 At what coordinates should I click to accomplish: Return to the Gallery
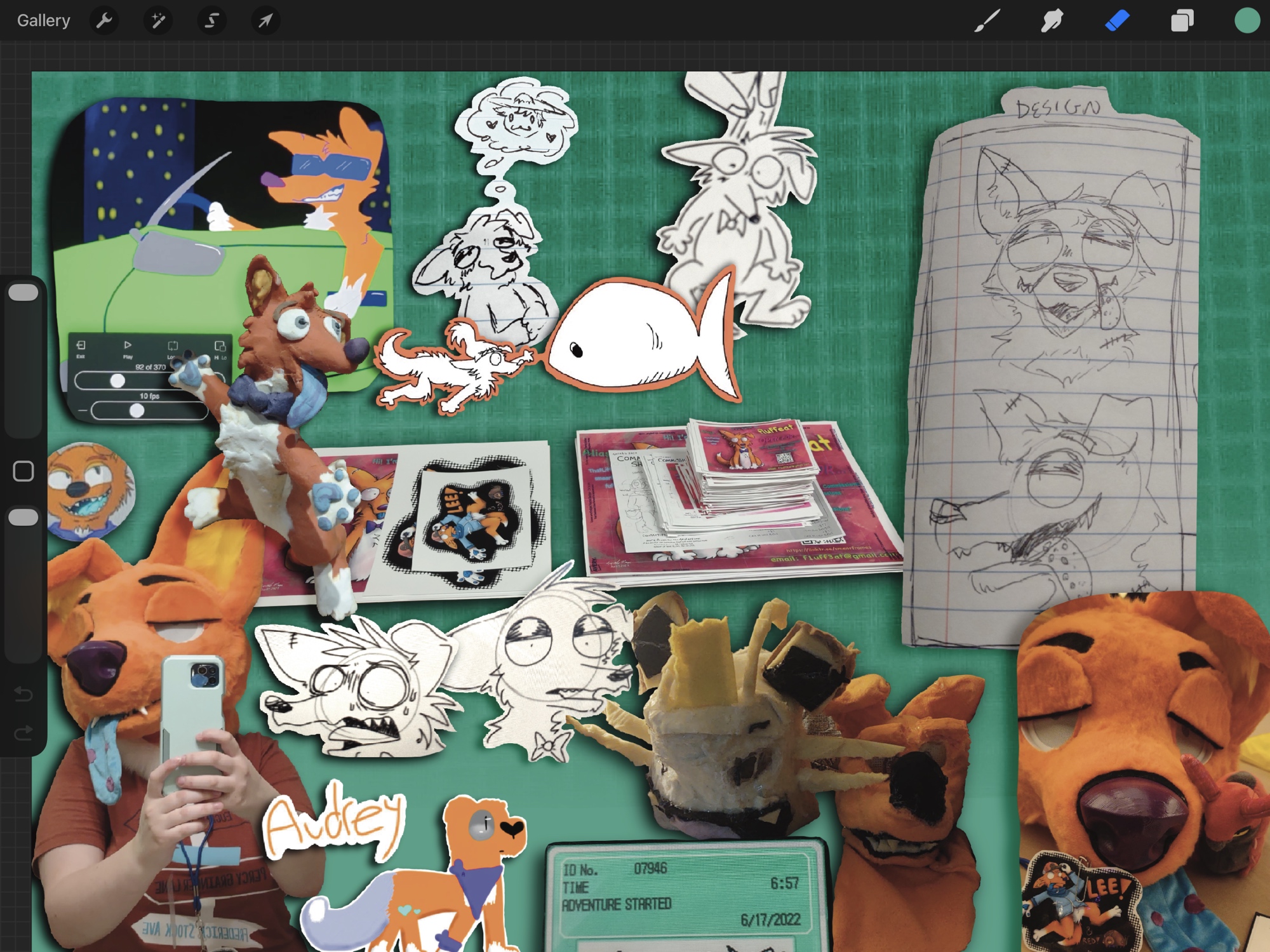pos(43,21)
